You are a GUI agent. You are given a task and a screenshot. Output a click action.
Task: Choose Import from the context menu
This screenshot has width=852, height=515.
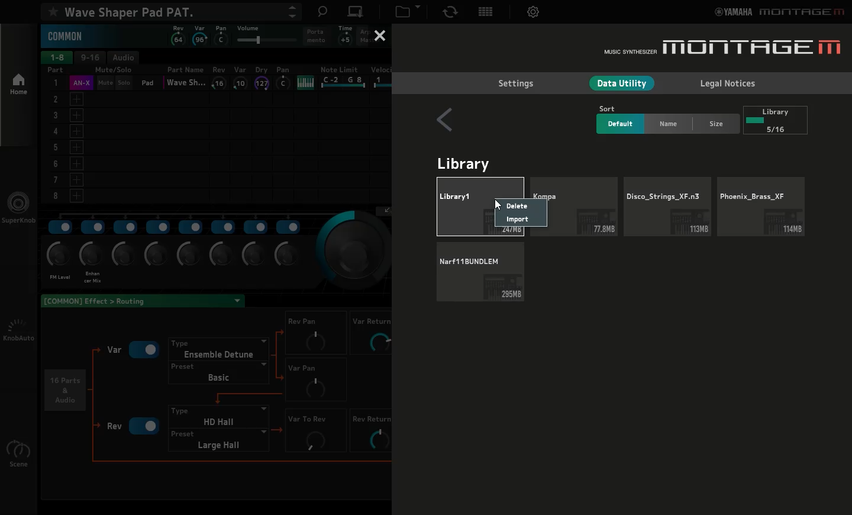tap(517, 219)
